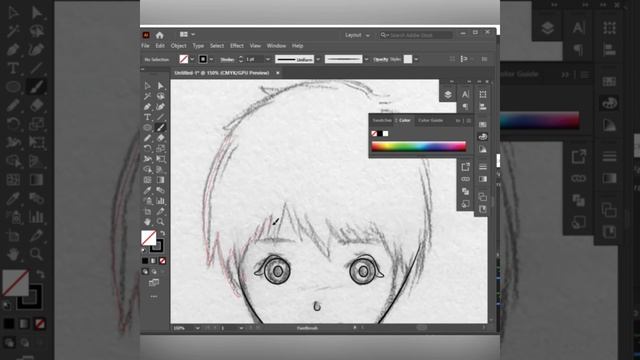Open the Uniform width profile dropdown
Viewport: 640px width, 360px height.
(x=318, y=60)
